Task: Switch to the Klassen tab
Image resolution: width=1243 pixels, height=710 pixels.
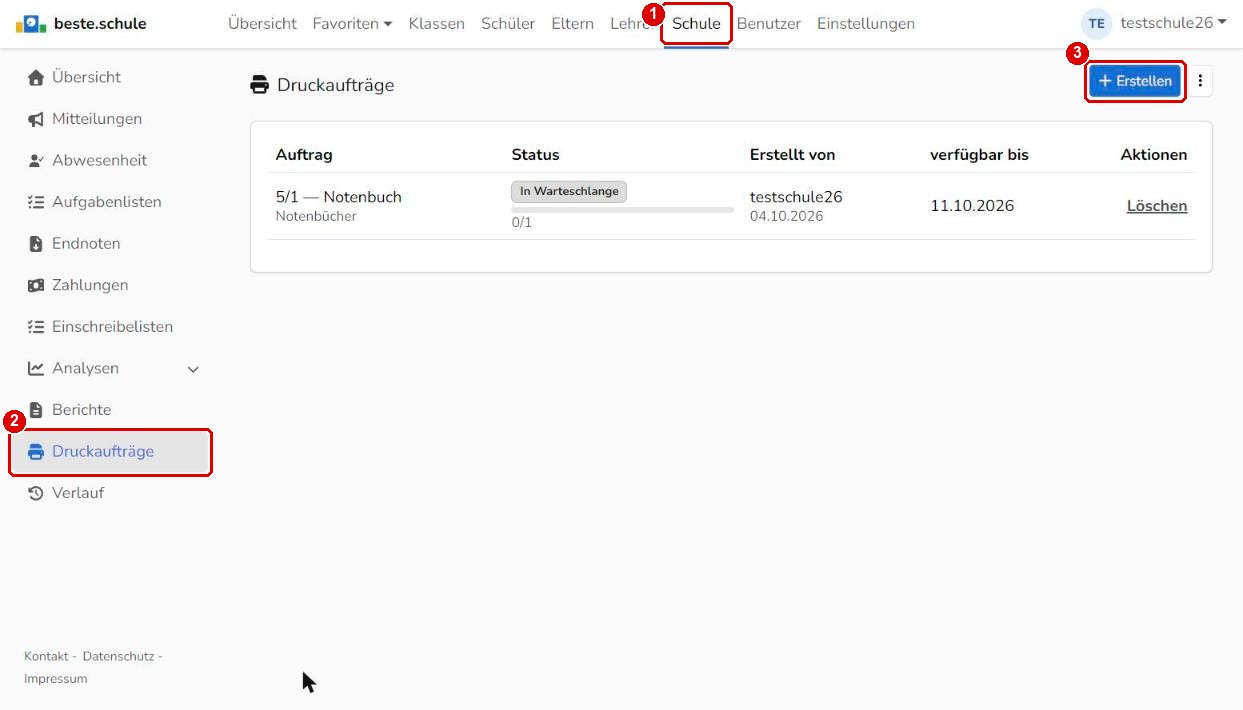Action: 436,23
